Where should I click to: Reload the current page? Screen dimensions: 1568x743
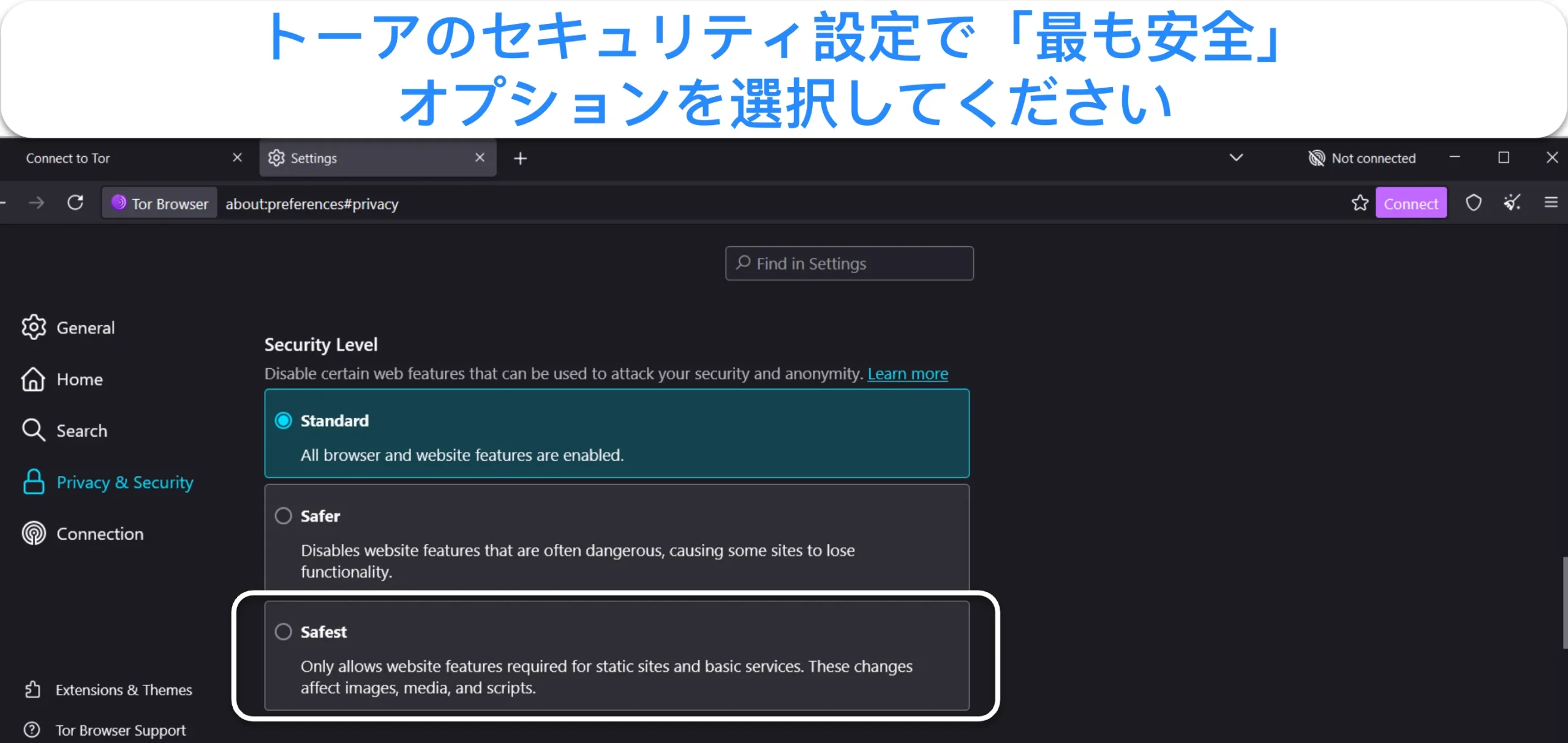pyautogui.click(x=75, y=203)
